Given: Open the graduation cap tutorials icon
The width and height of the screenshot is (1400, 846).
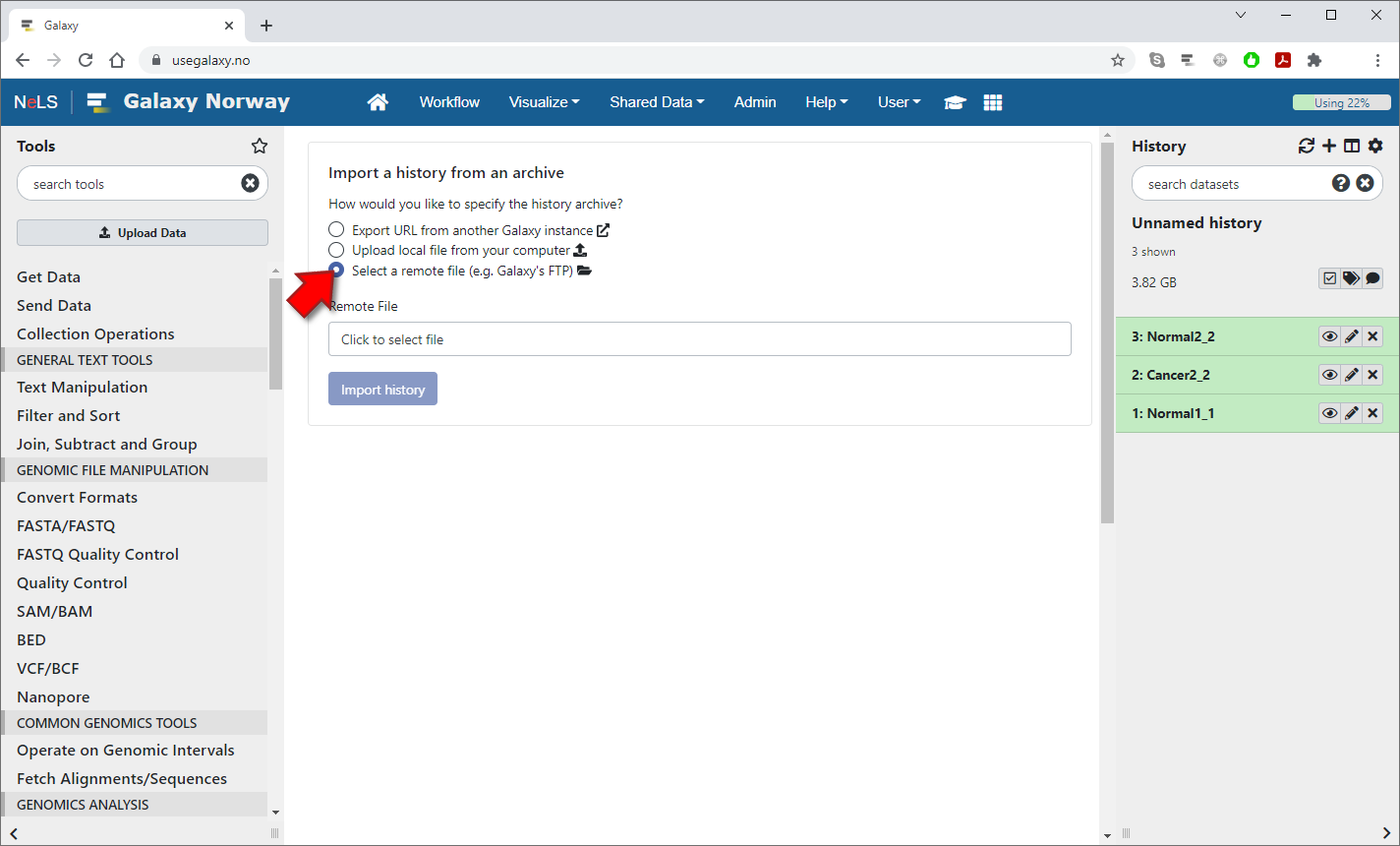Looking at the screenshot, I should click(955, 102).
